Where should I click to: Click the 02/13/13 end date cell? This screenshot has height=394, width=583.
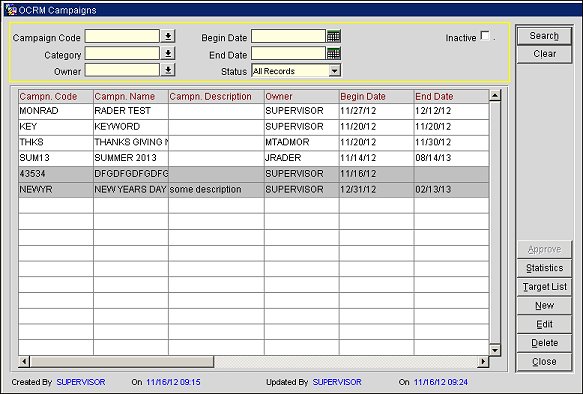click(x=452, y=190)
